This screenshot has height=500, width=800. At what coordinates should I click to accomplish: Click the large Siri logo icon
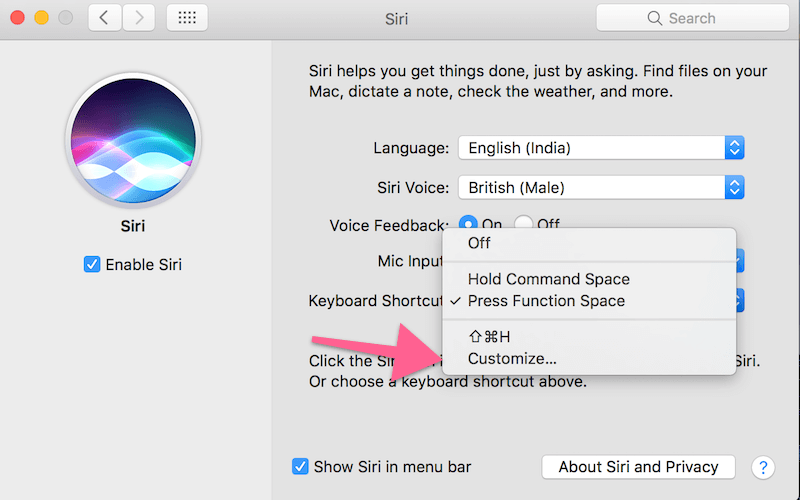pyautogui.click(x=133, y=137)
